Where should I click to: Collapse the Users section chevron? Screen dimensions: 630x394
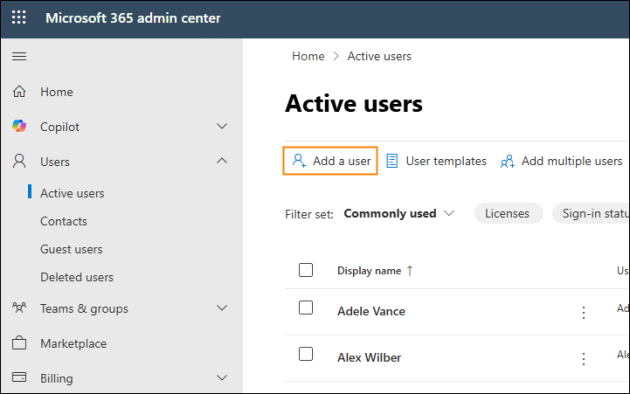pyautogui.click(x=222, y=161)
